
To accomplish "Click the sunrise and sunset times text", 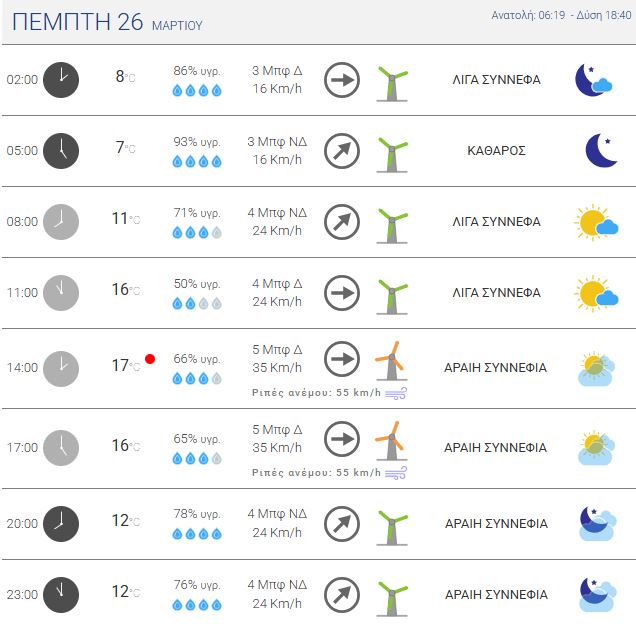I will 561,15.
